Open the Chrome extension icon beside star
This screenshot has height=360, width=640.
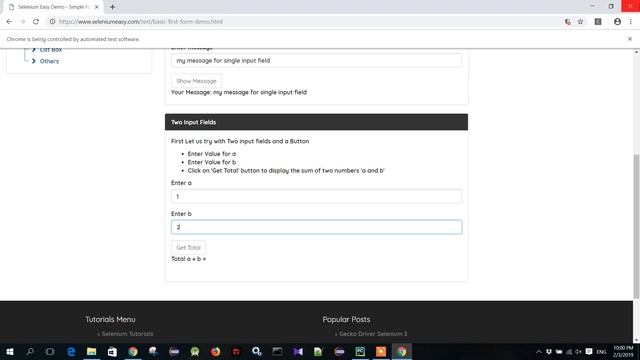[598, 22]
